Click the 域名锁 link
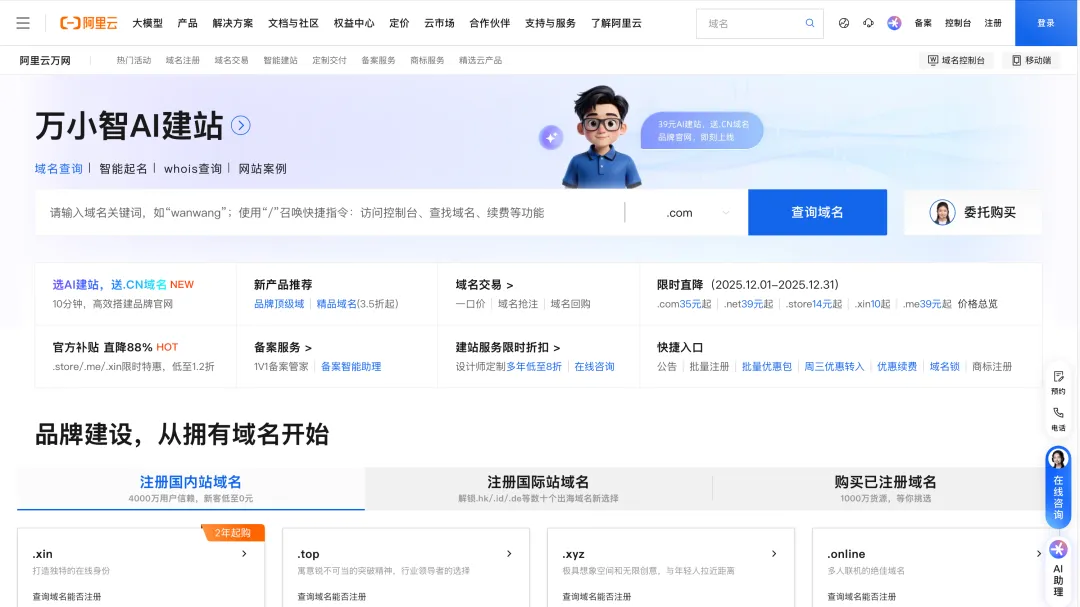This screenshot has height=607, width=1080. [x=944, y=367]
